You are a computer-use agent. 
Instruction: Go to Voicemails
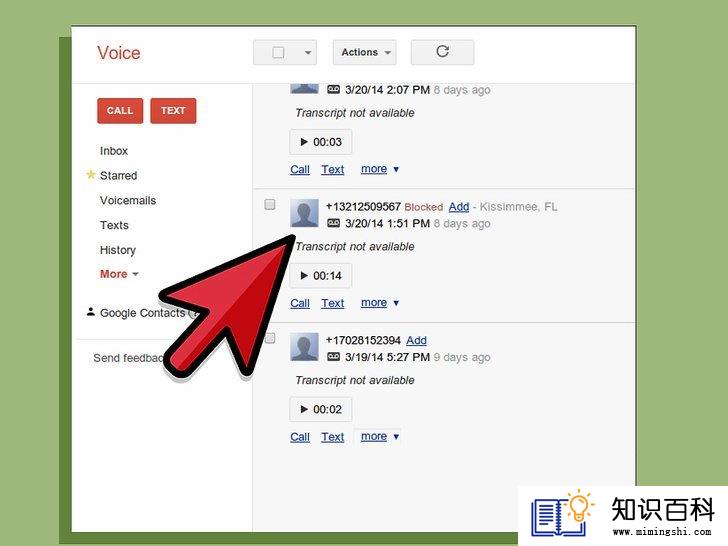pos(128,201)
